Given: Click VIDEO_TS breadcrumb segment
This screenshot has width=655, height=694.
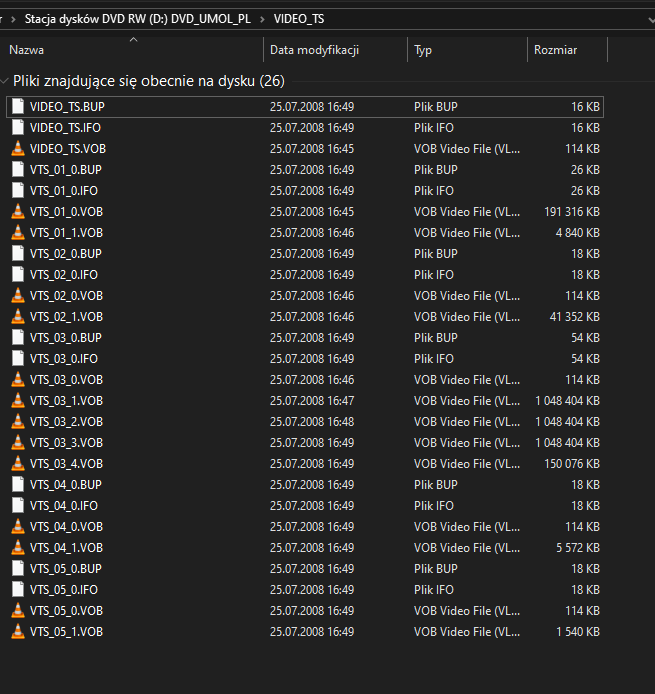Looking at the screenshot, I should 299,19.
